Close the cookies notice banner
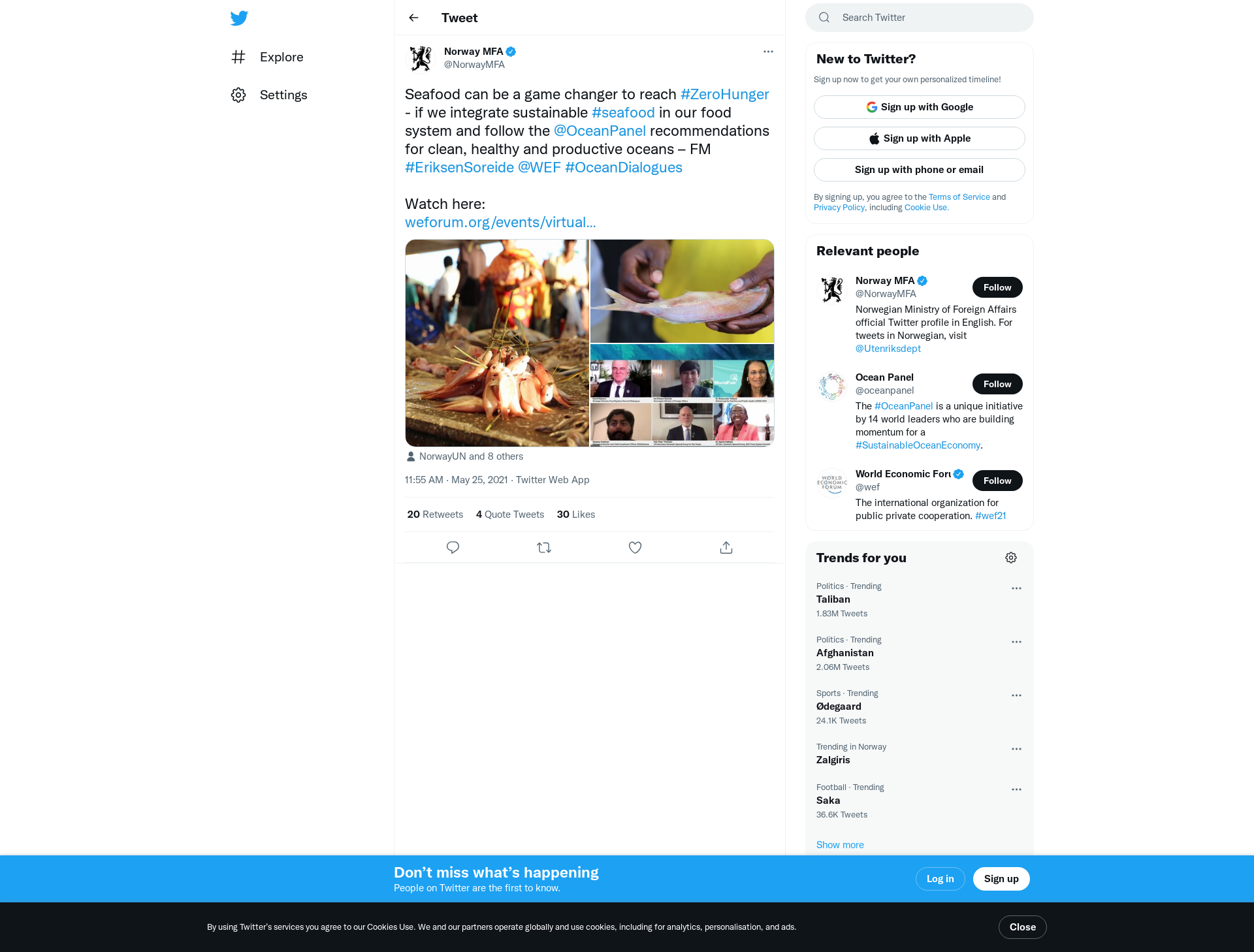Viewport: 1254px width, 952px height. 1023,927
